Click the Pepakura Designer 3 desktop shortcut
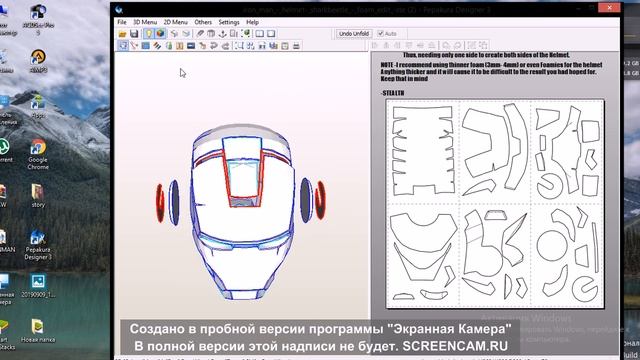640x360 pixels. pyautogui.click(x=38, y=245)
